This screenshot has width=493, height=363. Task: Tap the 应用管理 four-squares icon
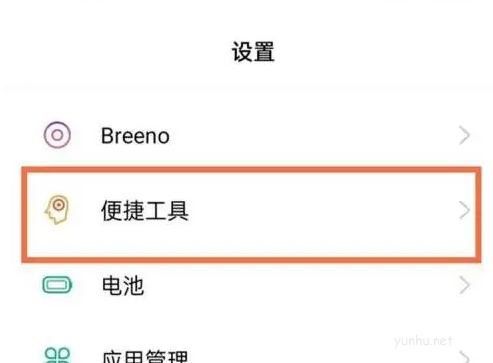click(x=57, y=355)
